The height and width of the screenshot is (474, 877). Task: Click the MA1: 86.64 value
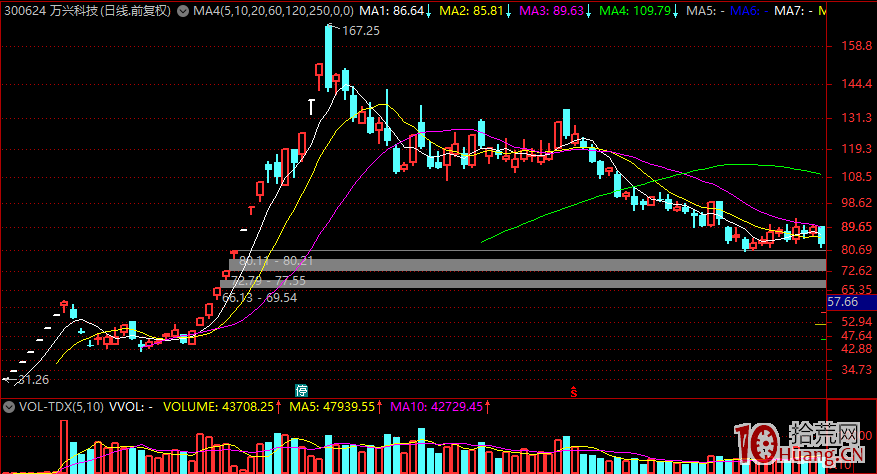(391, 11)
